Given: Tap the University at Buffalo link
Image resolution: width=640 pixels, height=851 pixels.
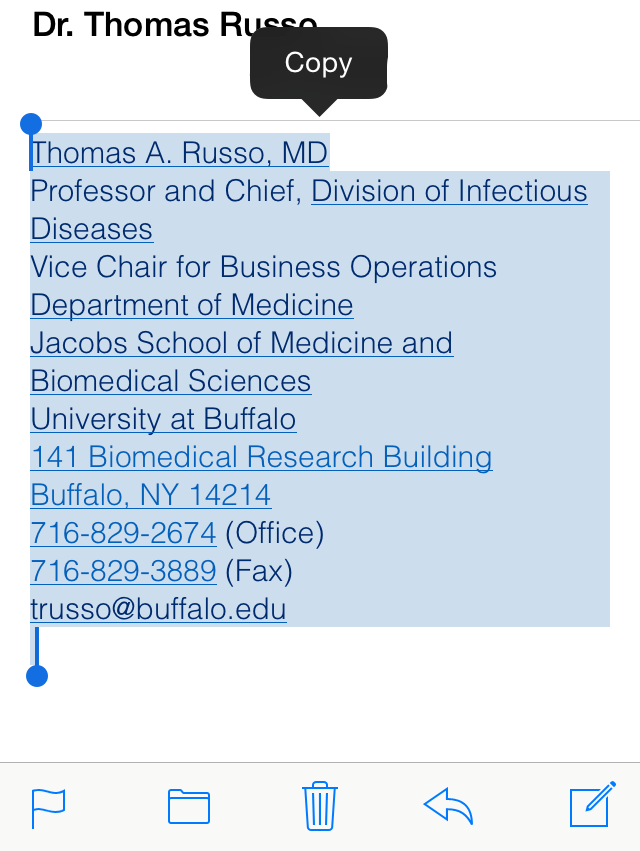Looking at the screenshot, I should click(164, 419).
